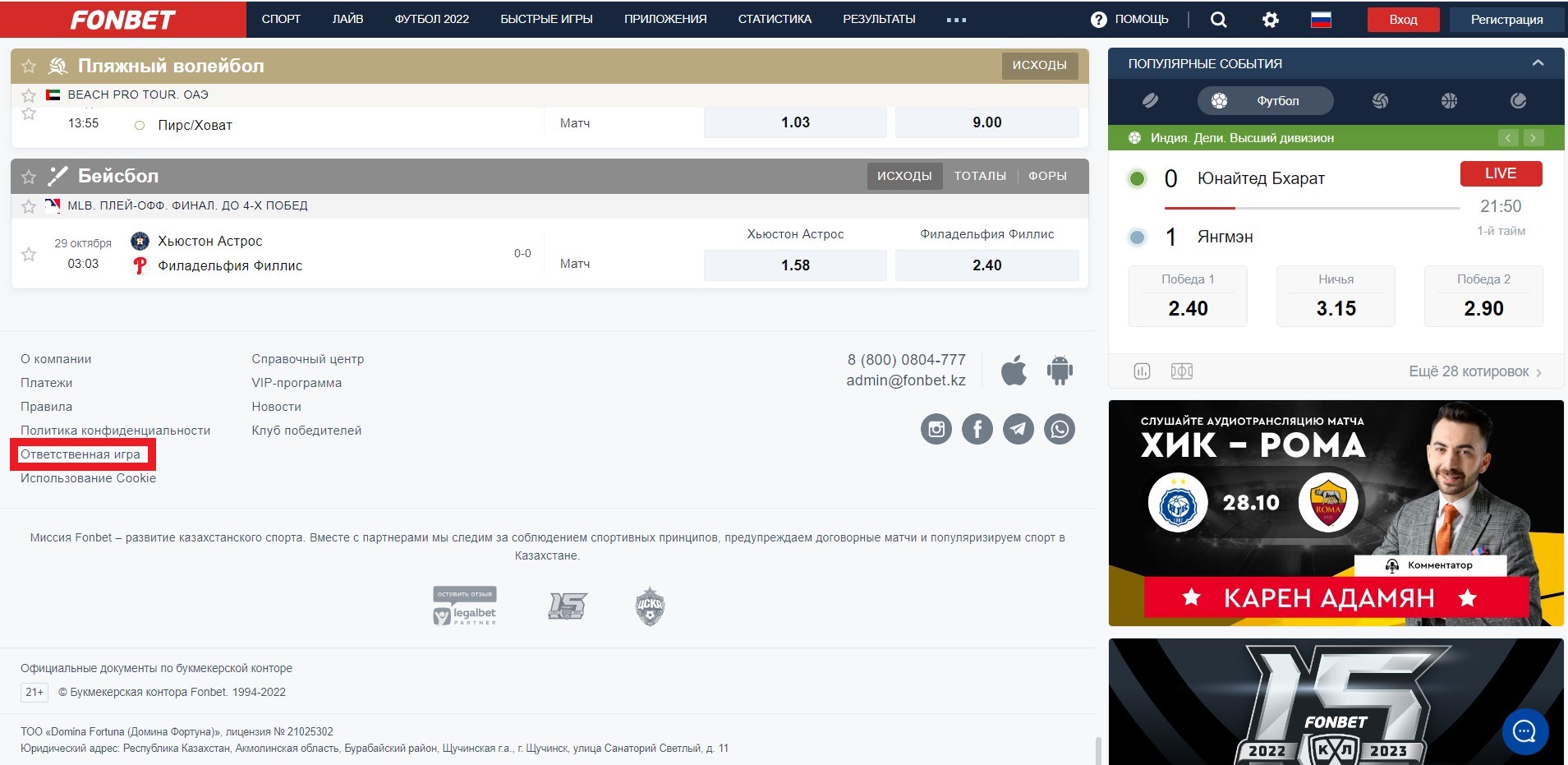Favorite the Хьюстон Астрос match star
This screenshot has height=765, width=1568.
point(29,254)
